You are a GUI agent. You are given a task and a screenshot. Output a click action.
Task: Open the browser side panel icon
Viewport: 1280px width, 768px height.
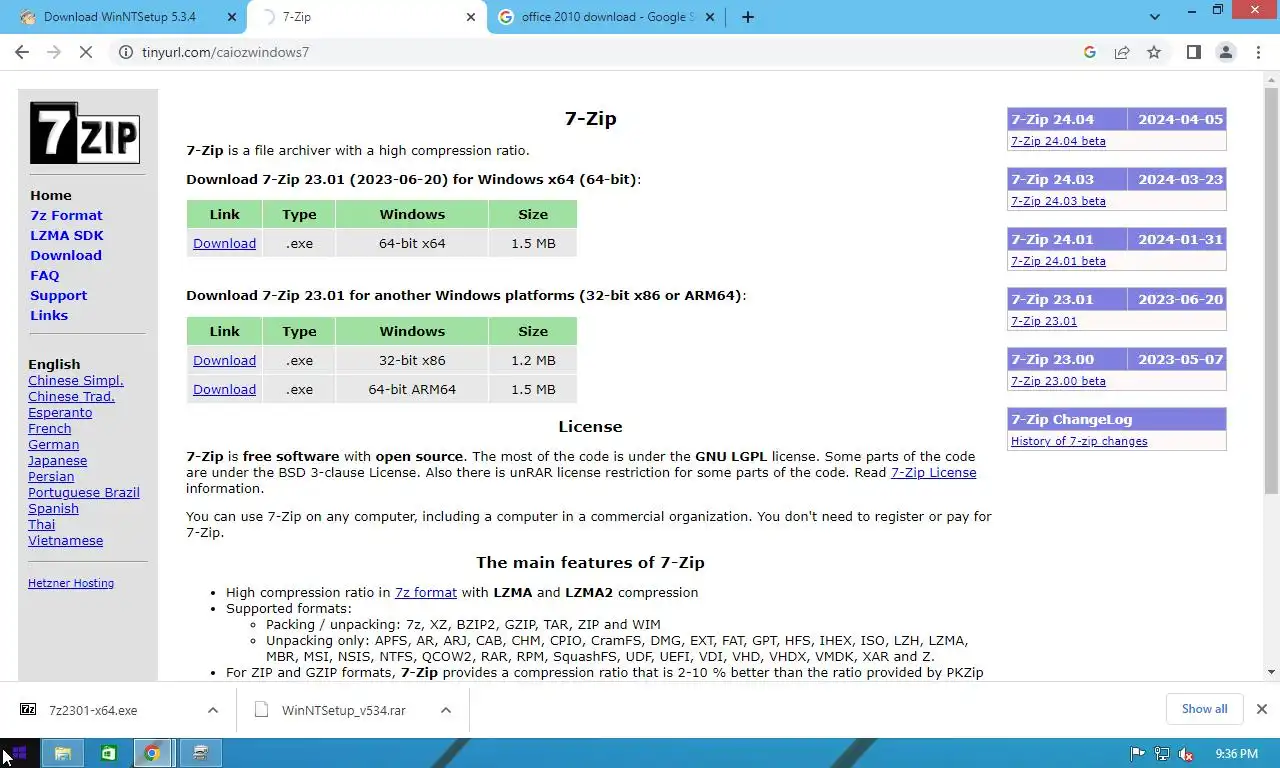click(x=1193, y=52)
